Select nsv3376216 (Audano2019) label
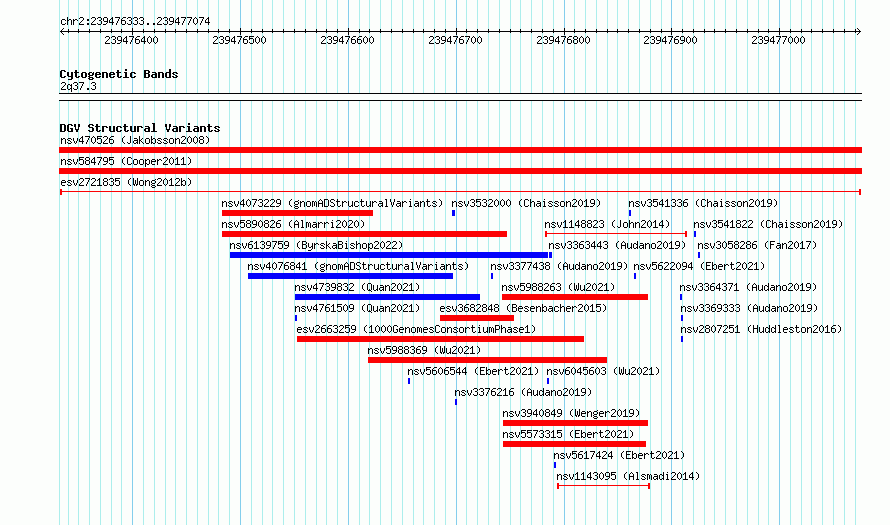 coord(523,392)
